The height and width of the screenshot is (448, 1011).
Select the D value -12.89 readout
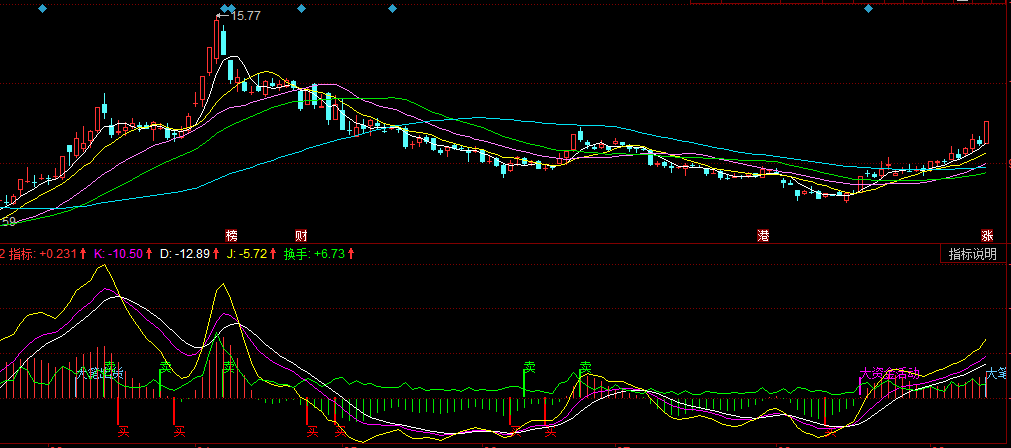[185, 254]
